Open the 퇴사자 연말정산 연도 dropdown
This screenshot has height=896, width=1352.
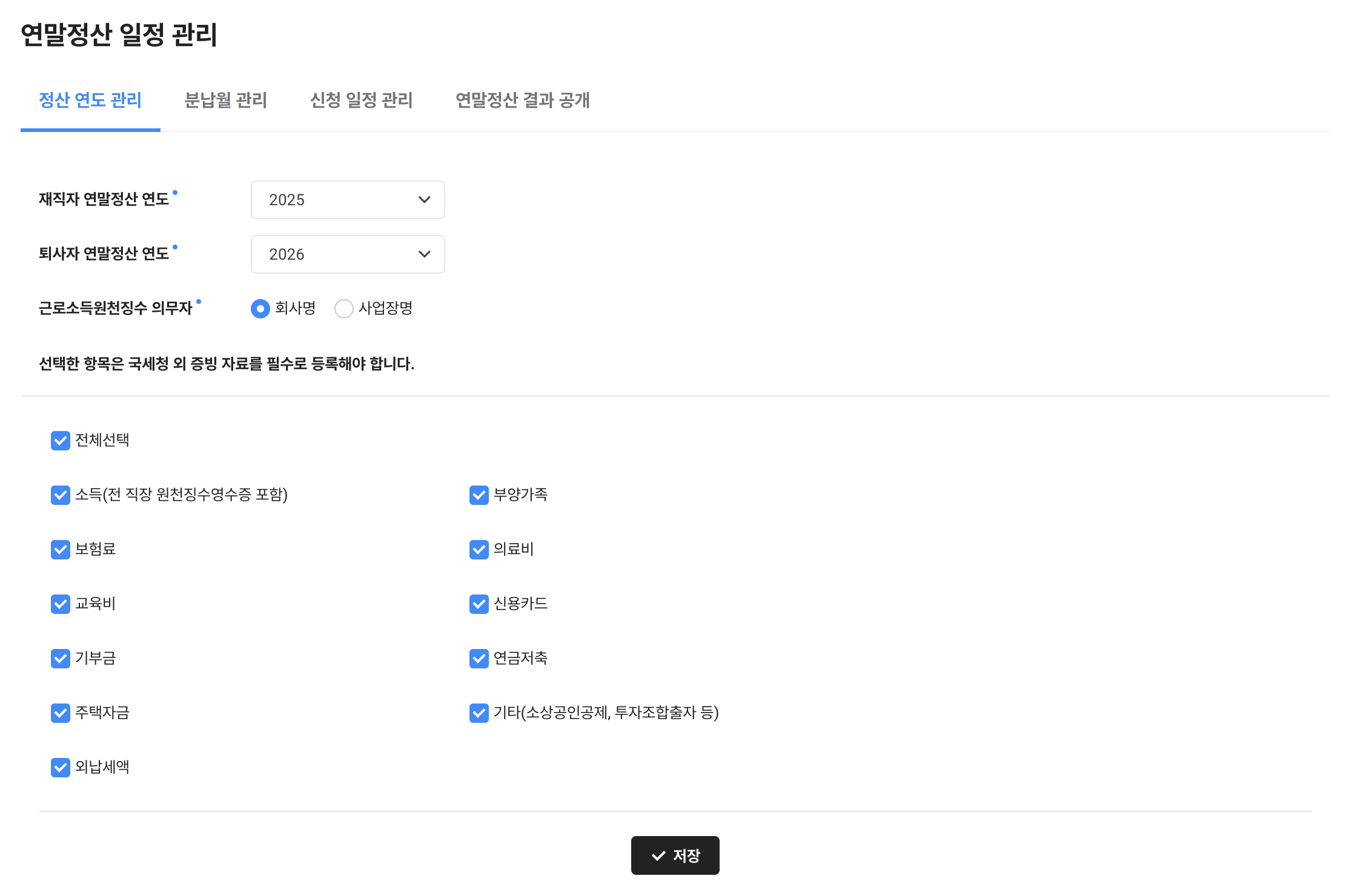click(348, 254)
